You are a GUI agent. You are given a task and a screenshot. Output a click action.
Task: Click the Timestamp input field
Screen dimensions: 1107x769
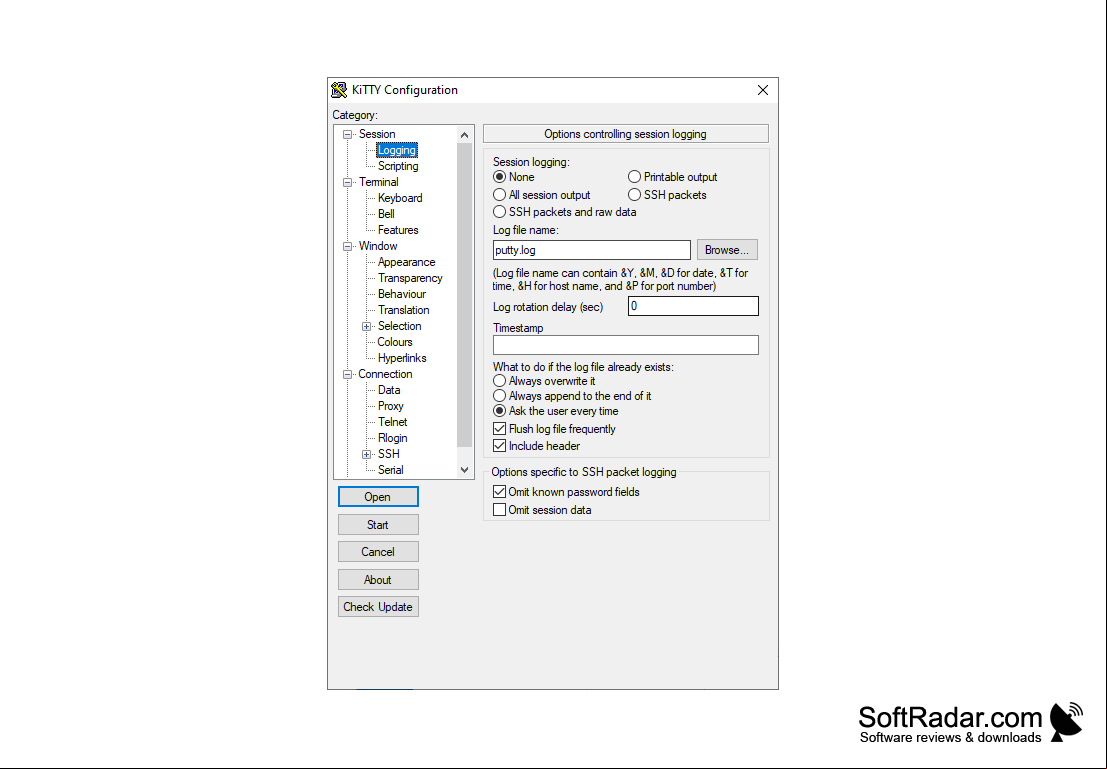pos(626,345)
